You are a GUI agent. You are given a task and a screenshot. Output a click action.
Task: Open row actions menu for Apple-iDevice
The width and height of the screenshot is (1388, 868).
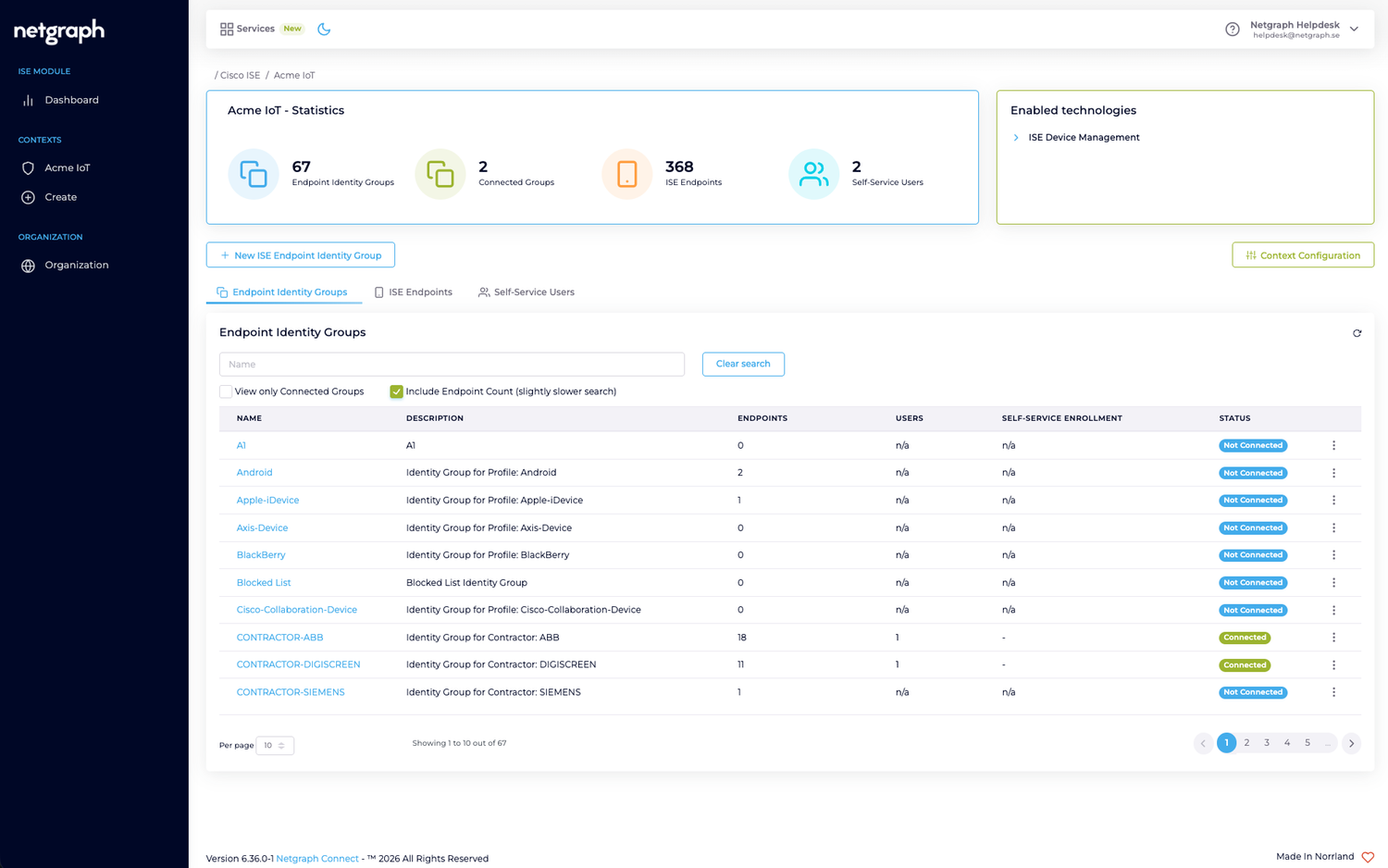[x=1333, y=500]
